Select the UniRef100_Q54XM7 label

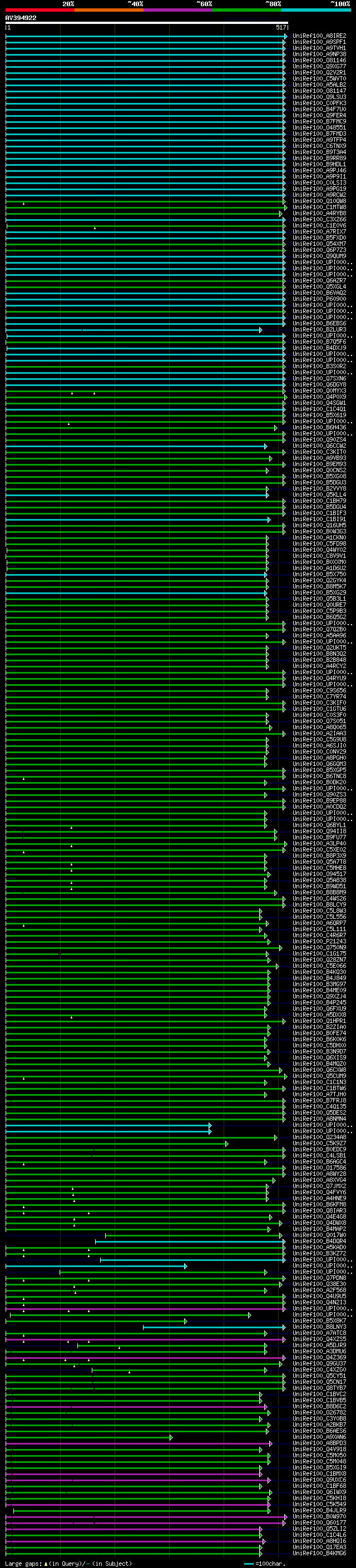pyautogui.click(x=319, y=244)
